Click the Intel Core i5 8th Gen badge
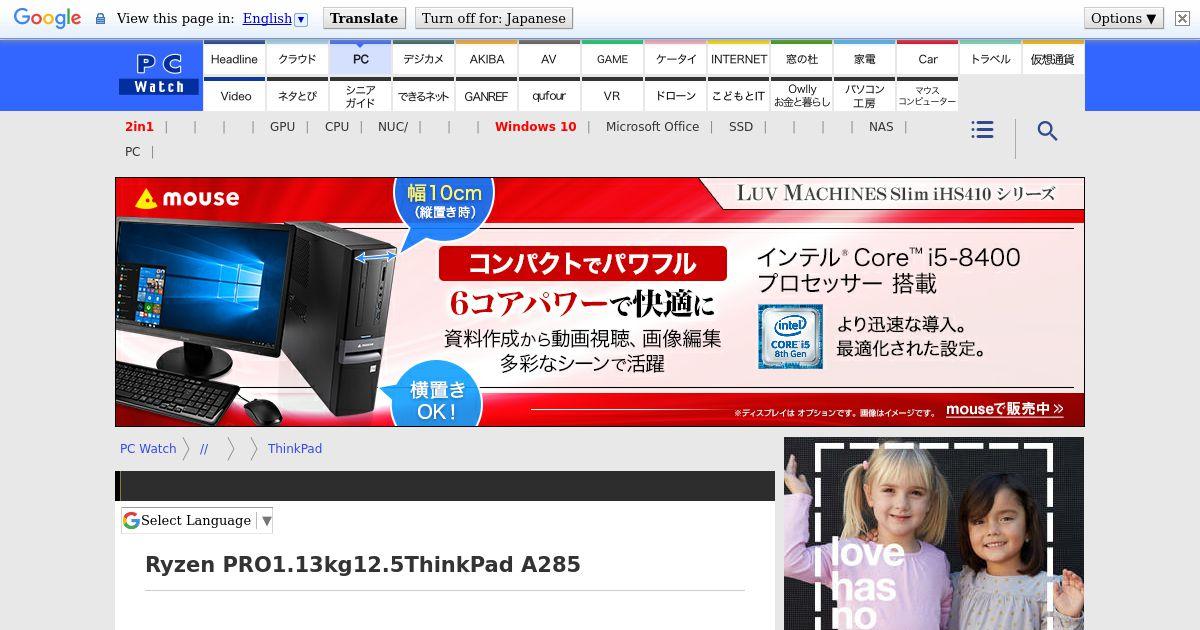 (x=790, y=336)
